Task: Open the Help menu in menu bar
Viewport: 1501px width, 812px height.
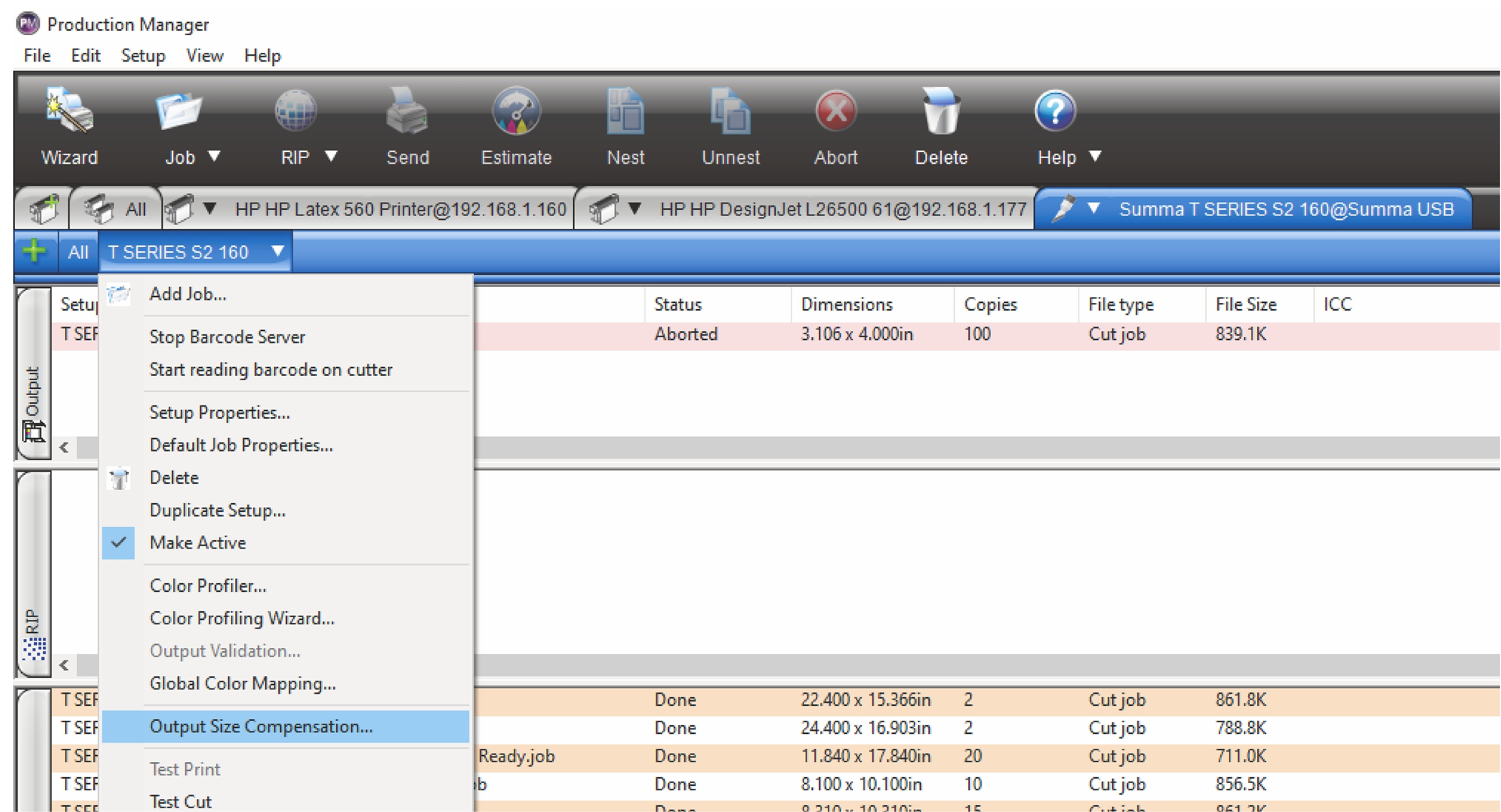Action: pyautogui.click(x=262, y=55)
